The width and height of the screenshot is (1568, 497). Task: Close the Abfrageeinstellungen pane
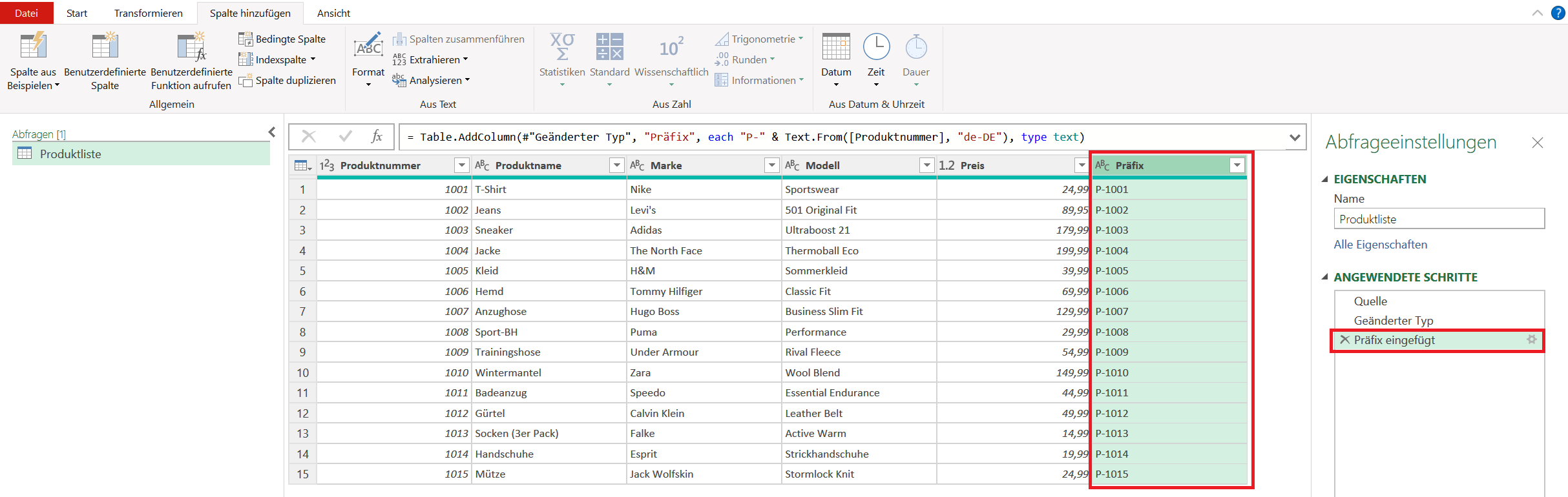pyautogui.click(x=1538, y=143)
